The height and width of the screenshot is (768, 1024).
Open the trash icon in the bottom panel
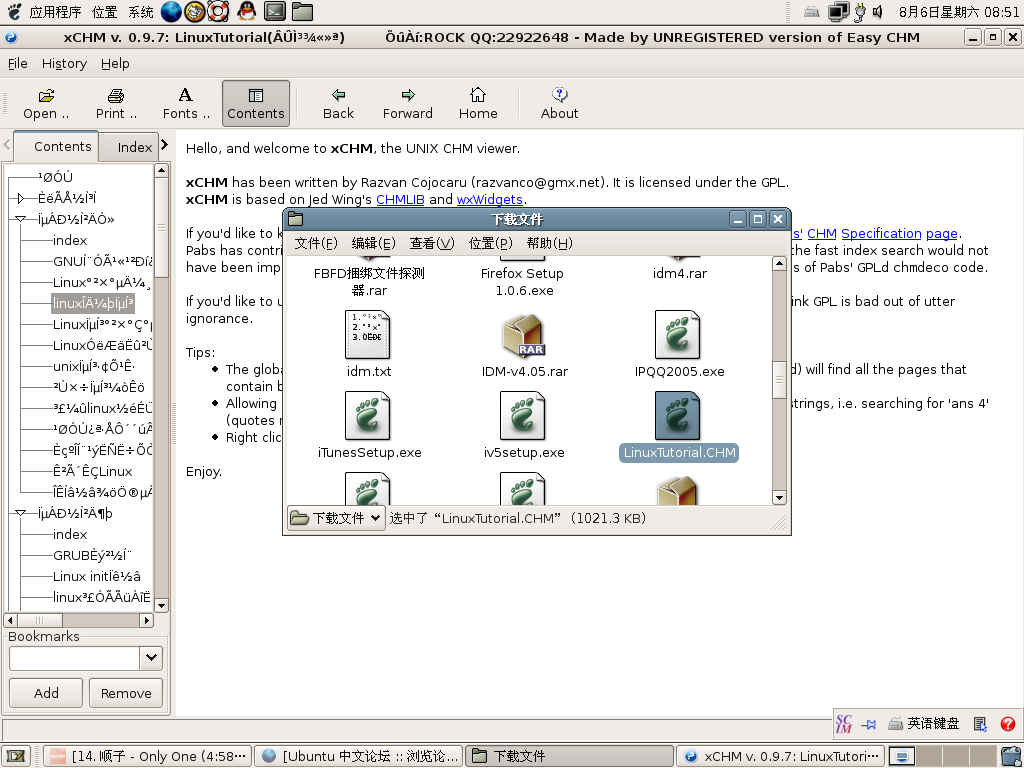1012,756
